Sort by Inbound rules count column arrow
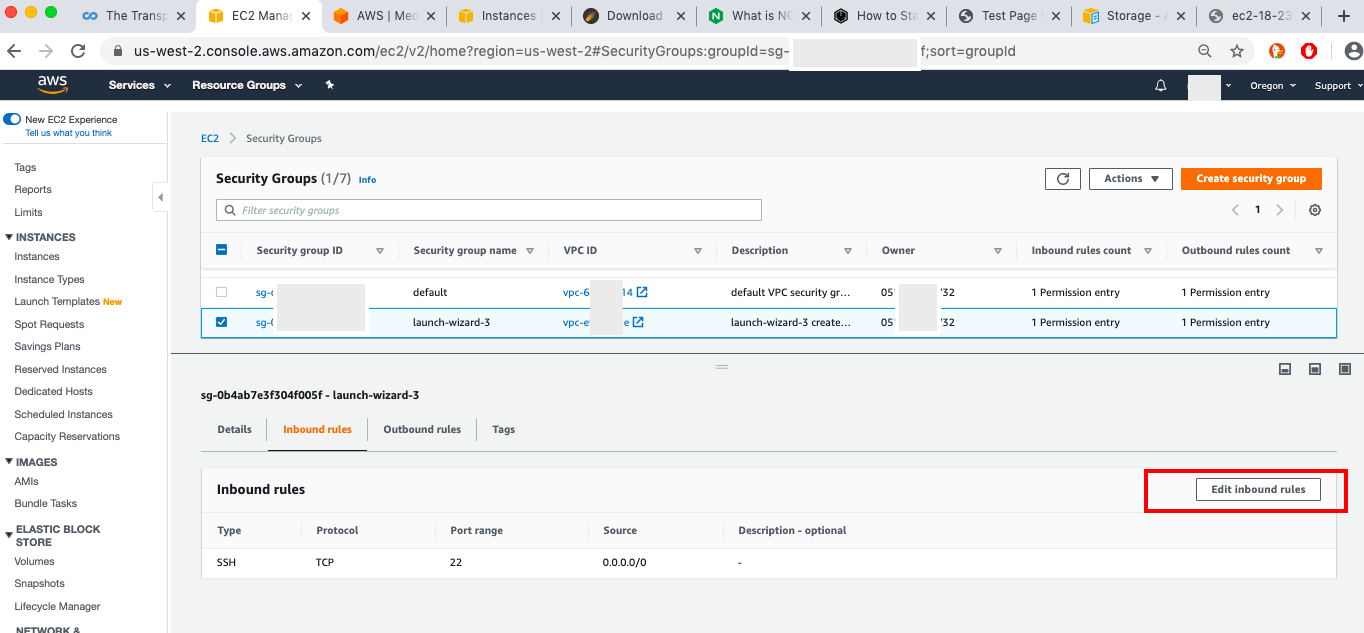The width and height of the screenshot is (1364, 633). tap(1148, 251)
